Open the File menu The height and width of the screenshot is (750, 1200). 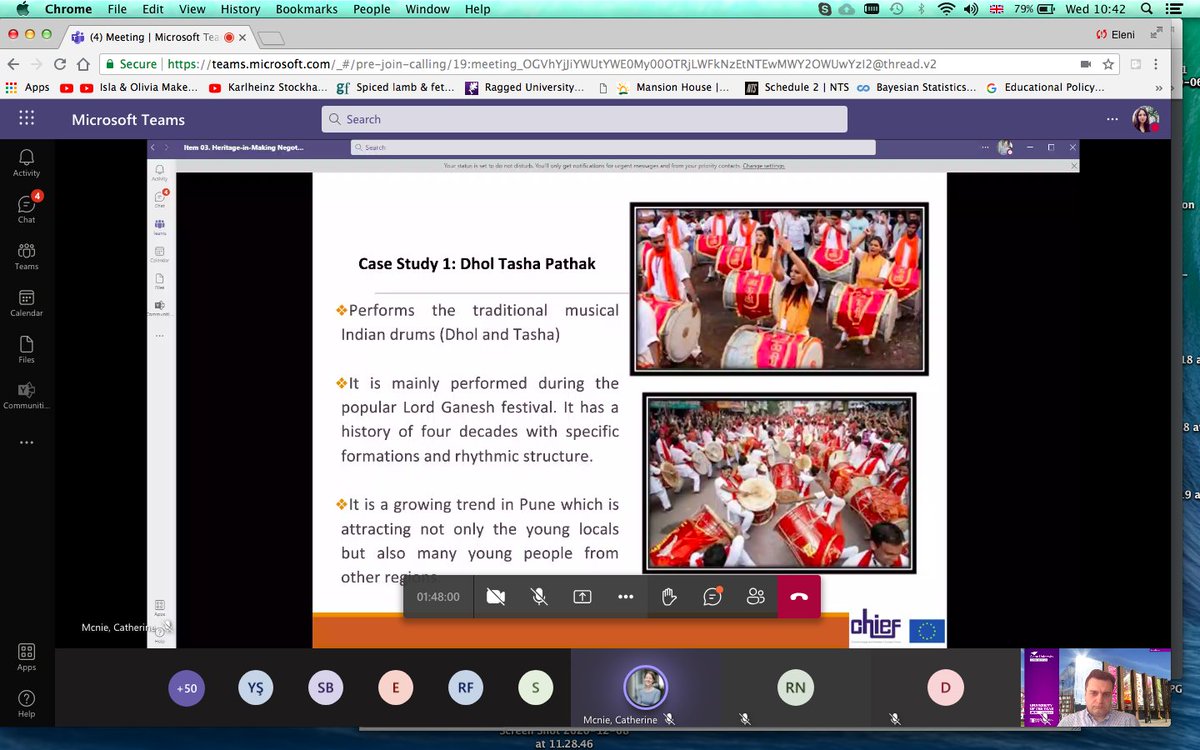[x=117, y=9]
